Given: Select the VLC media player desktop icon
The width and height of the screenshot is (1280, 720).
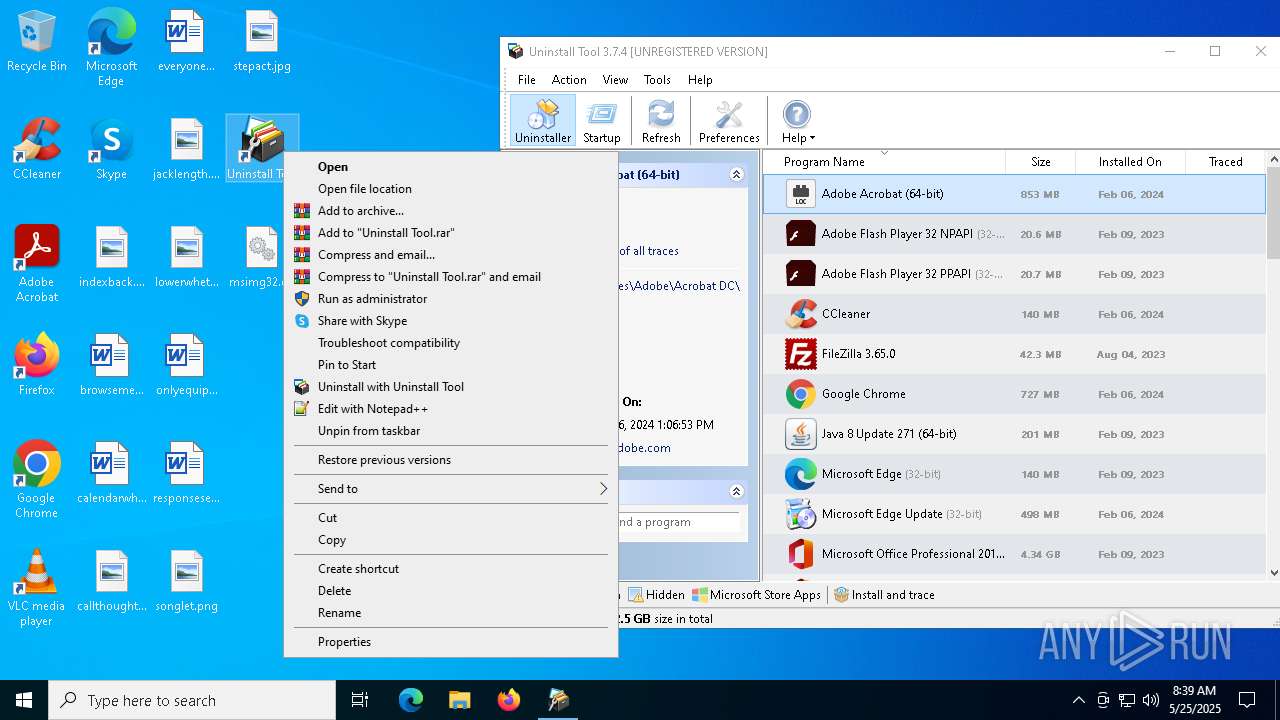Looking at the screenshot, I should (x=37, y=588).
